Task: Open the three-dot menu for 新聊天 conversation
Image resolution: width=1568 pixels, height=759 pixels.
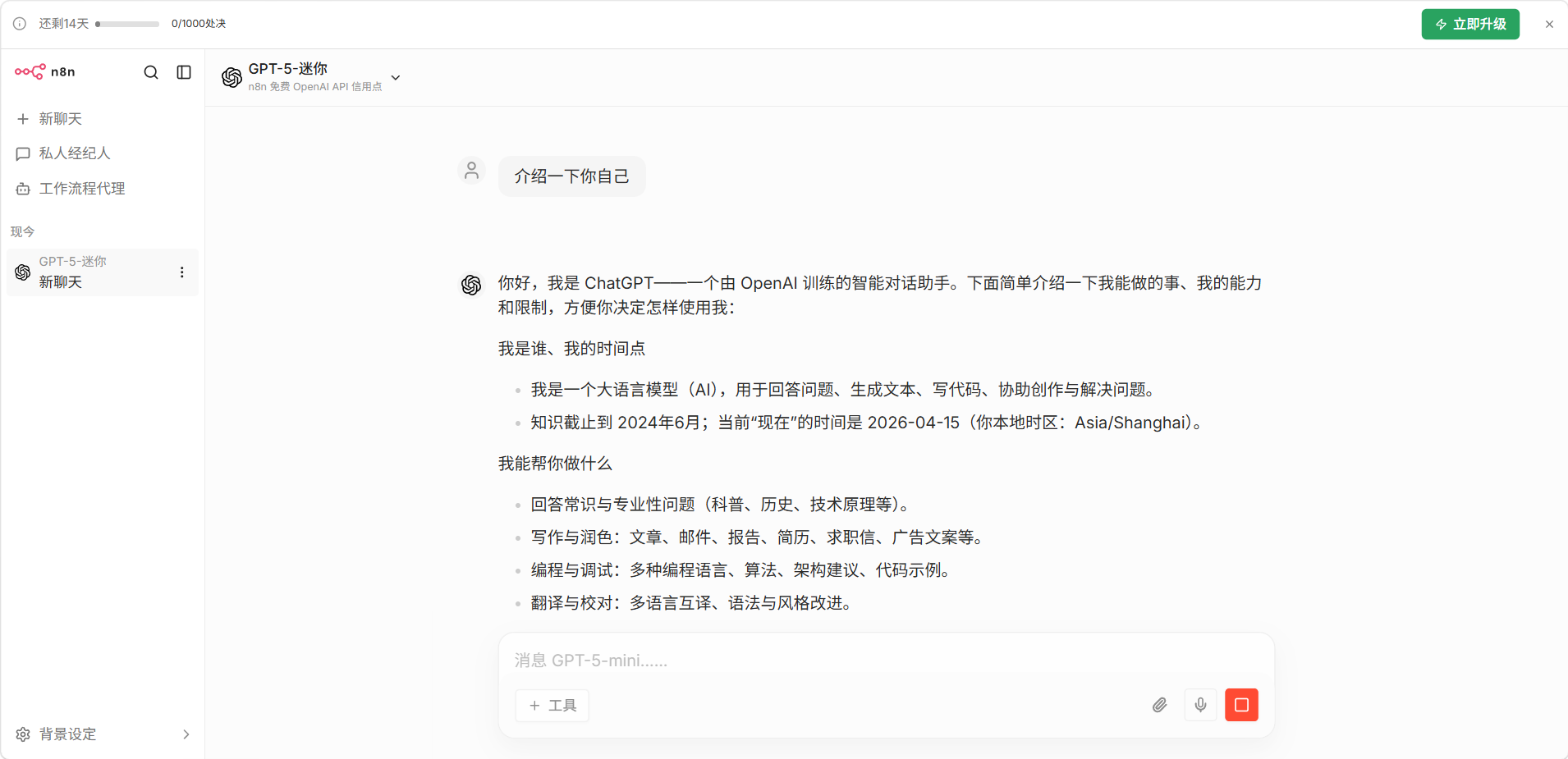Action: tap(181, 272)
